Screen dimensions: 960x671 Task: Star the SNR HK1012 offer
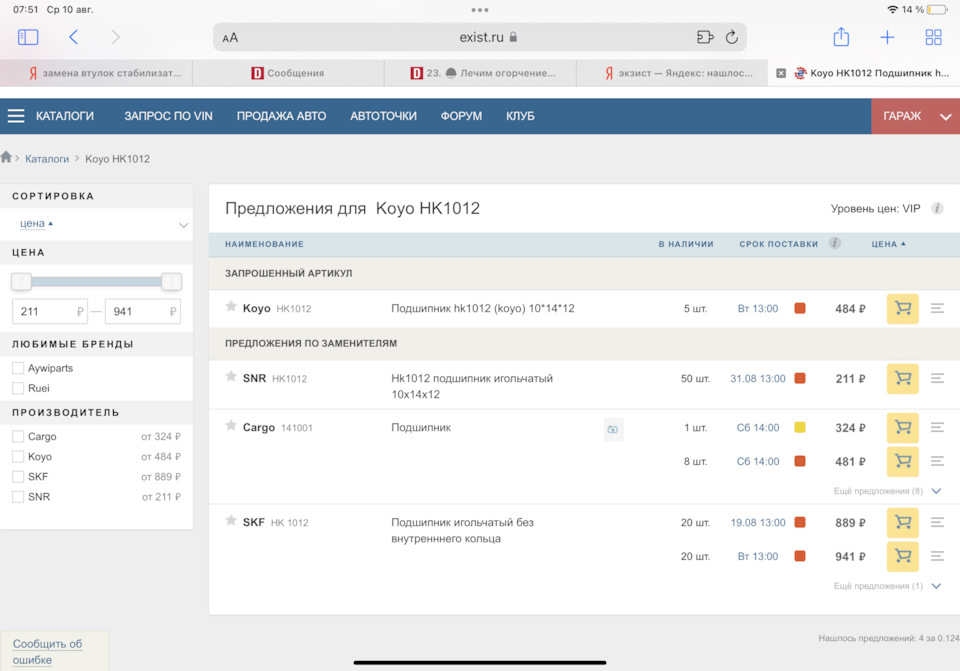[x=231, y=376]
